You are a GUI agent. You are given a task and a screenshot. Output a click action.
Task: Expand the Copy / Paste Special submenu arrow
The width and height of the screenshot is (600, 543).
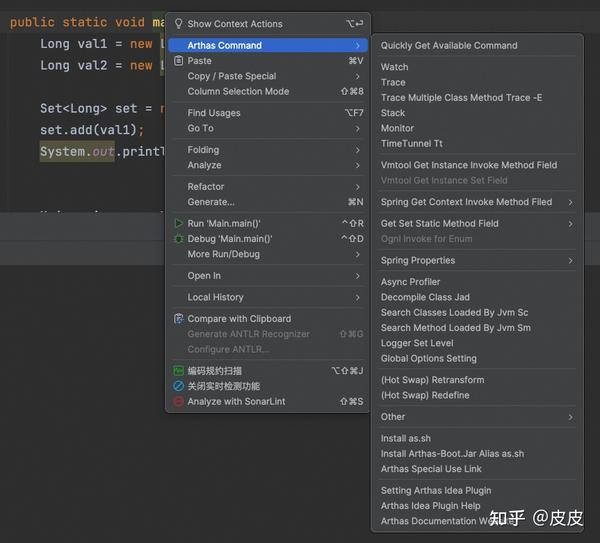coord(358,76)
